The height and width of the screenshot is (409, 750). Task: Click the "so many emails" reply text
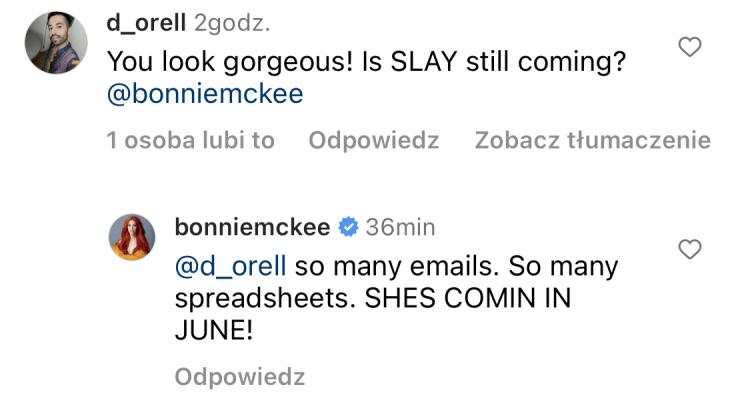tap(370, 267)
